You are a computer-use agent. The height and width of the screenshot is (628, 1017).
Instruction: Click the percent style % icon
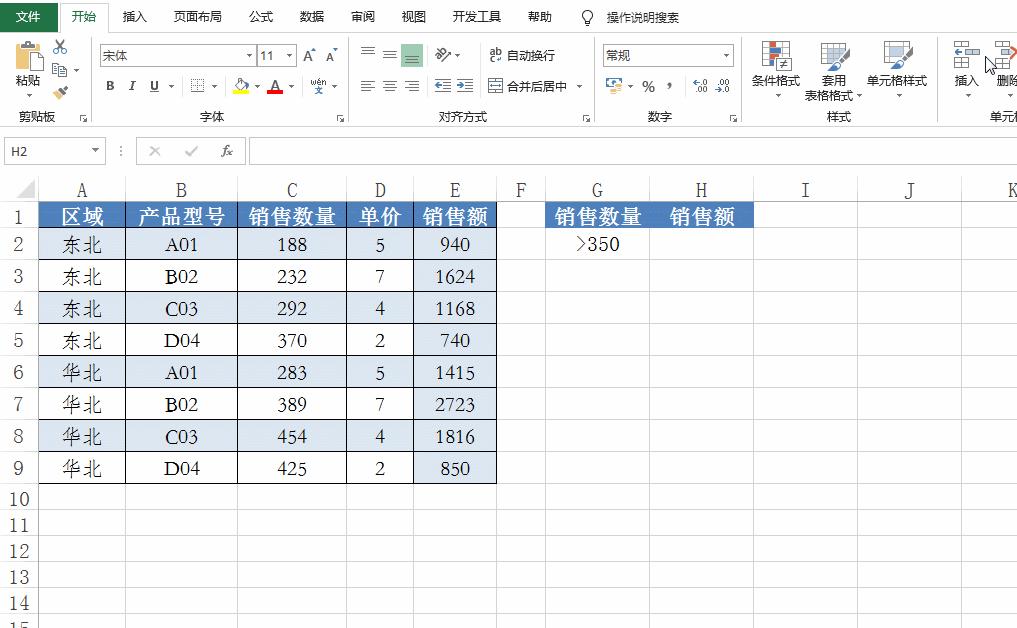(x=648, y=88)
